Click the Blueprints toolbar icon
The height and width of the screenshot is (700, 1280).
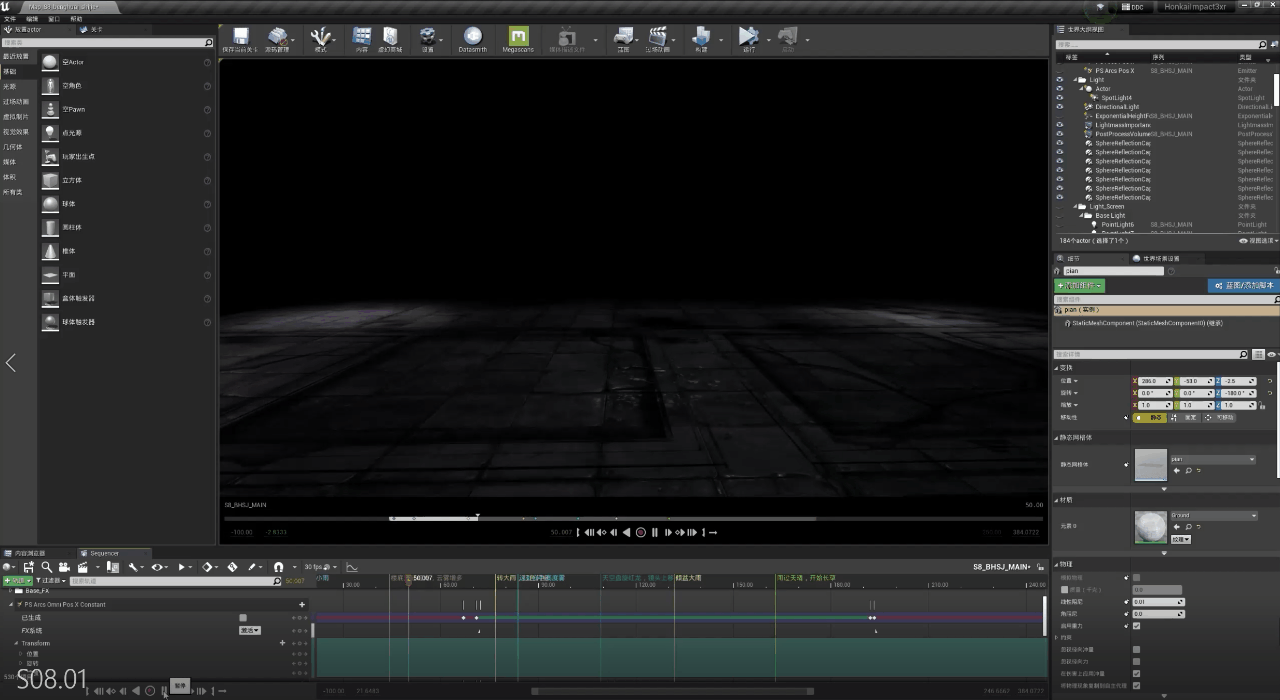623,37
